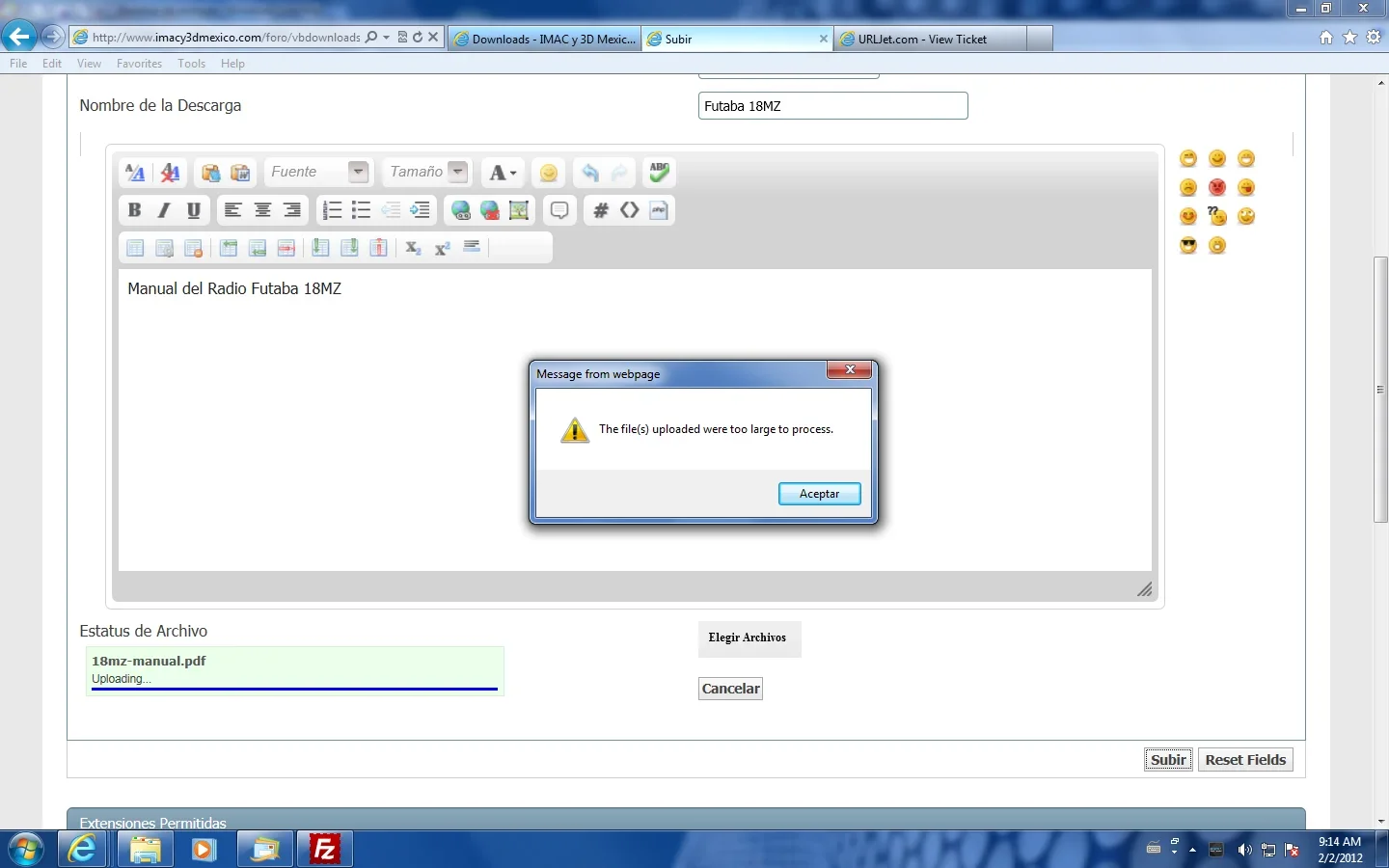Run the ABC spell checker

tap(659, 173)
